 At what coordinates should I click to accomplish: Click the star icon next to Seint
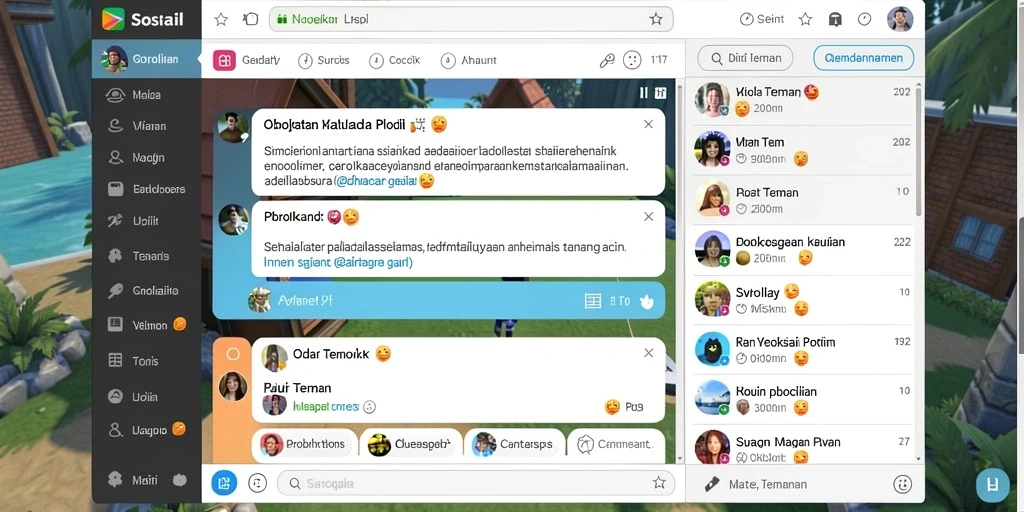806,20
